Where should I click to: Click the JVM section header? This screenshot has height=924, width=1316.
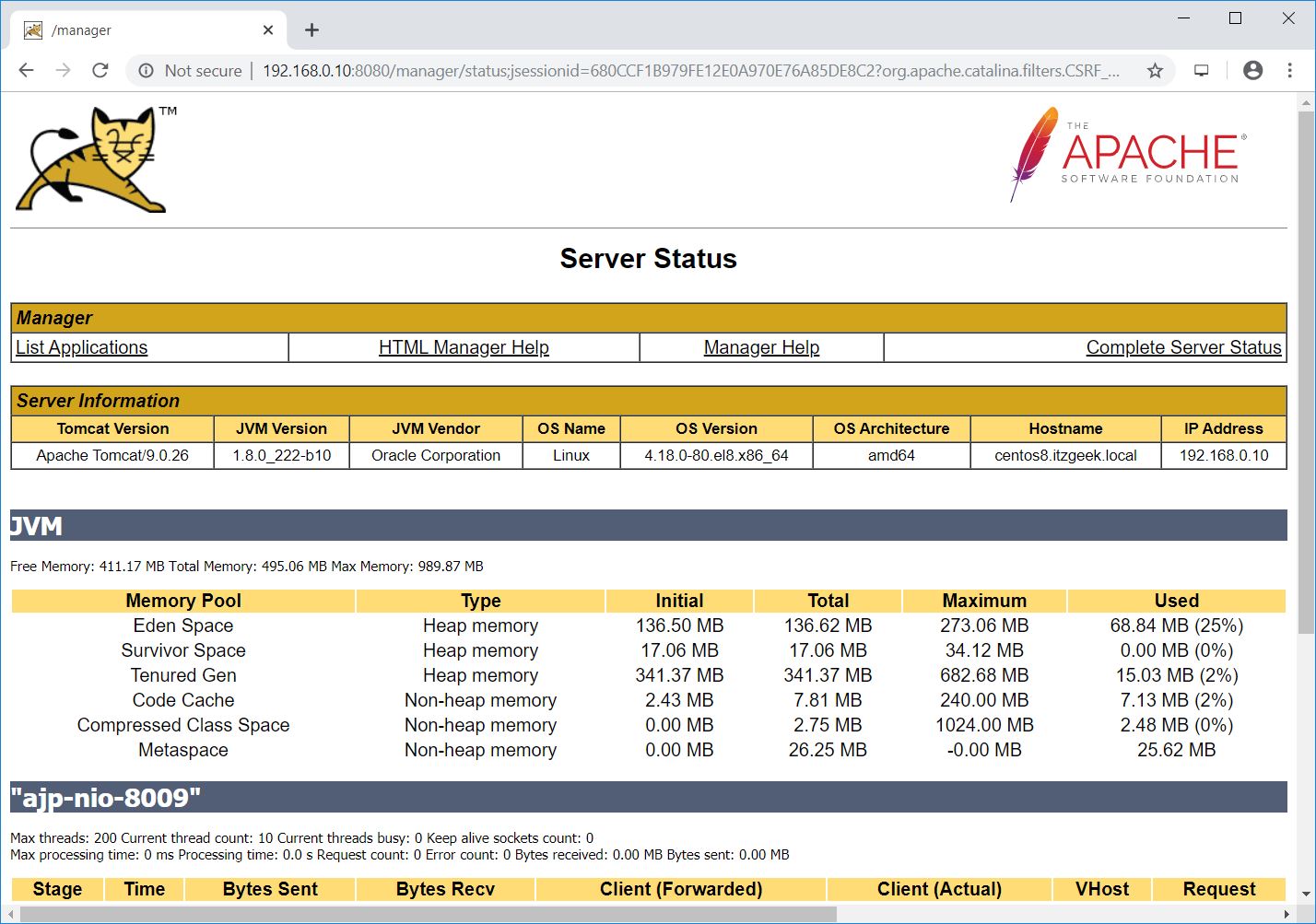tap(648, 525)
